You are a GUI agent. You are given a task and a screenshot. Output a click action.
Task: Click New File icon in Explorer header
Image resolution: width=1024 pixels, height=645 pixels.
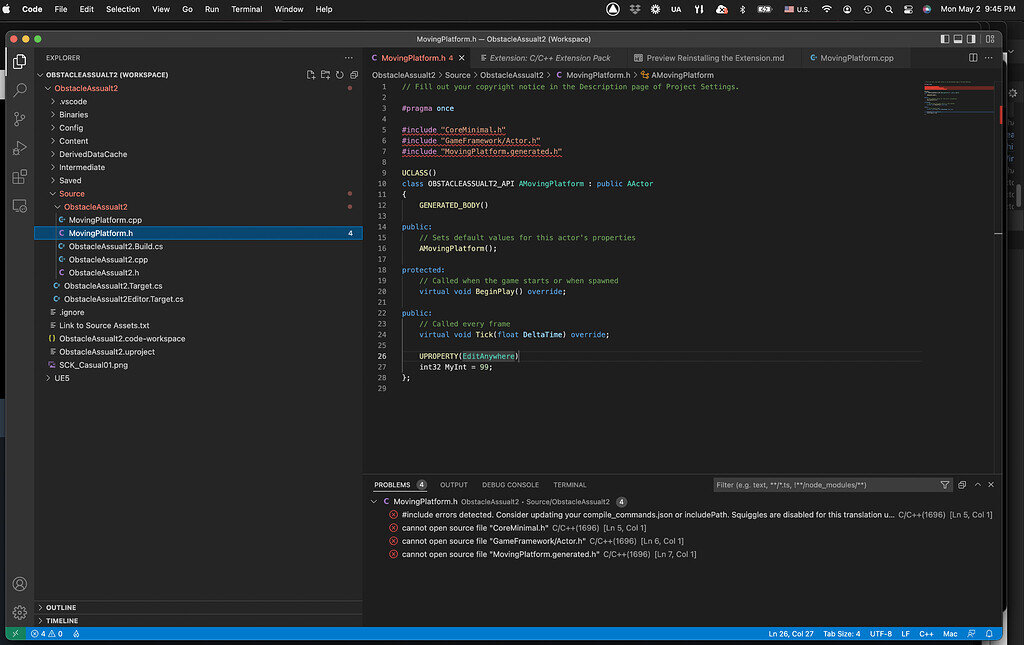pos(311,75)
